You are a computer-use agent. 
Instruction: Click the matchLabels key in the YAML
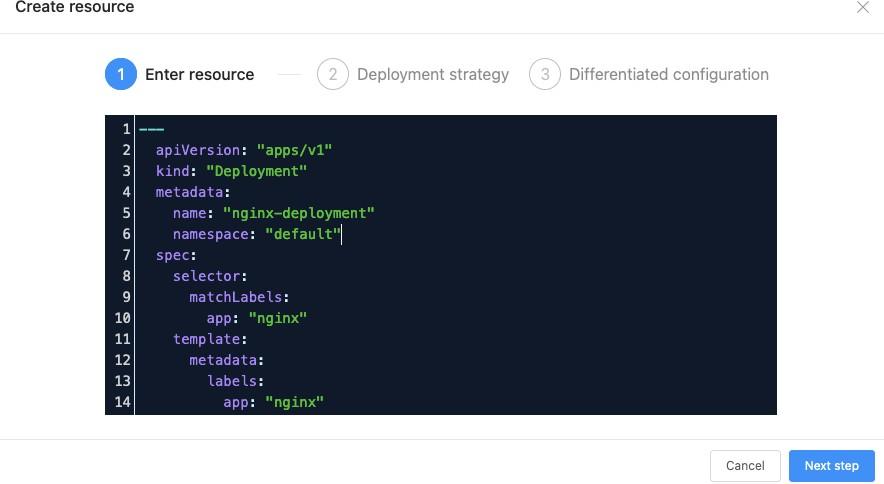(238, 297)
